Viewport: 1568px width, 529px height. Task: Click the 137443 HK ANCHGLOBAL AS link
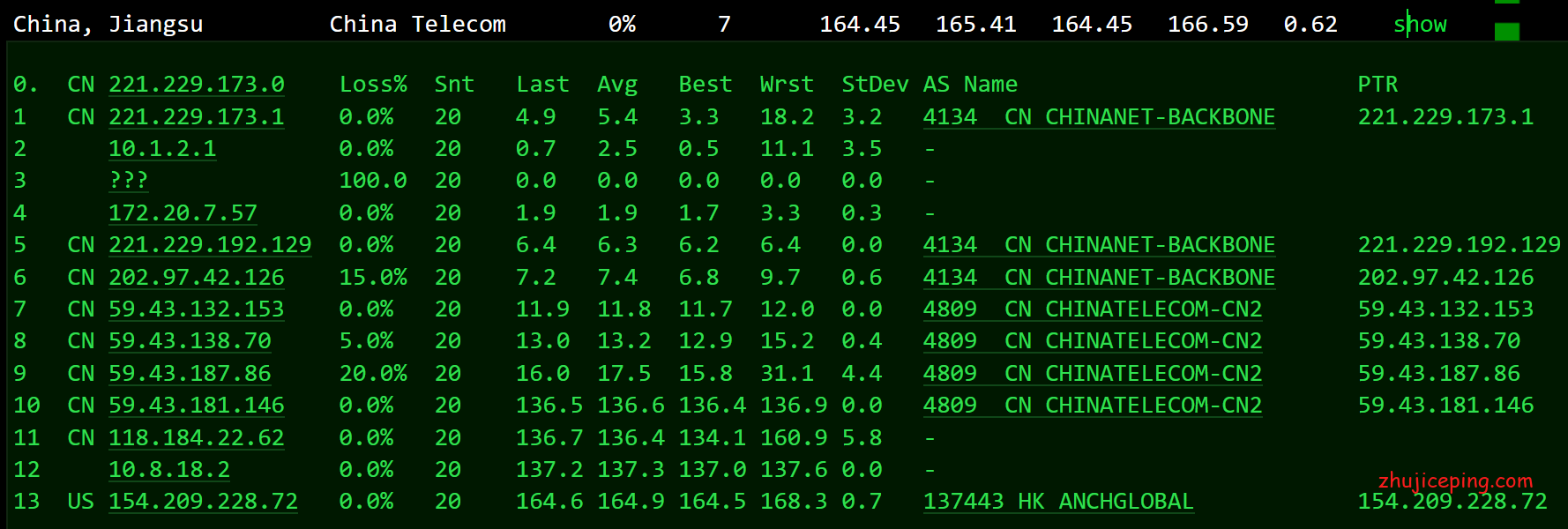pos(1057,502)
